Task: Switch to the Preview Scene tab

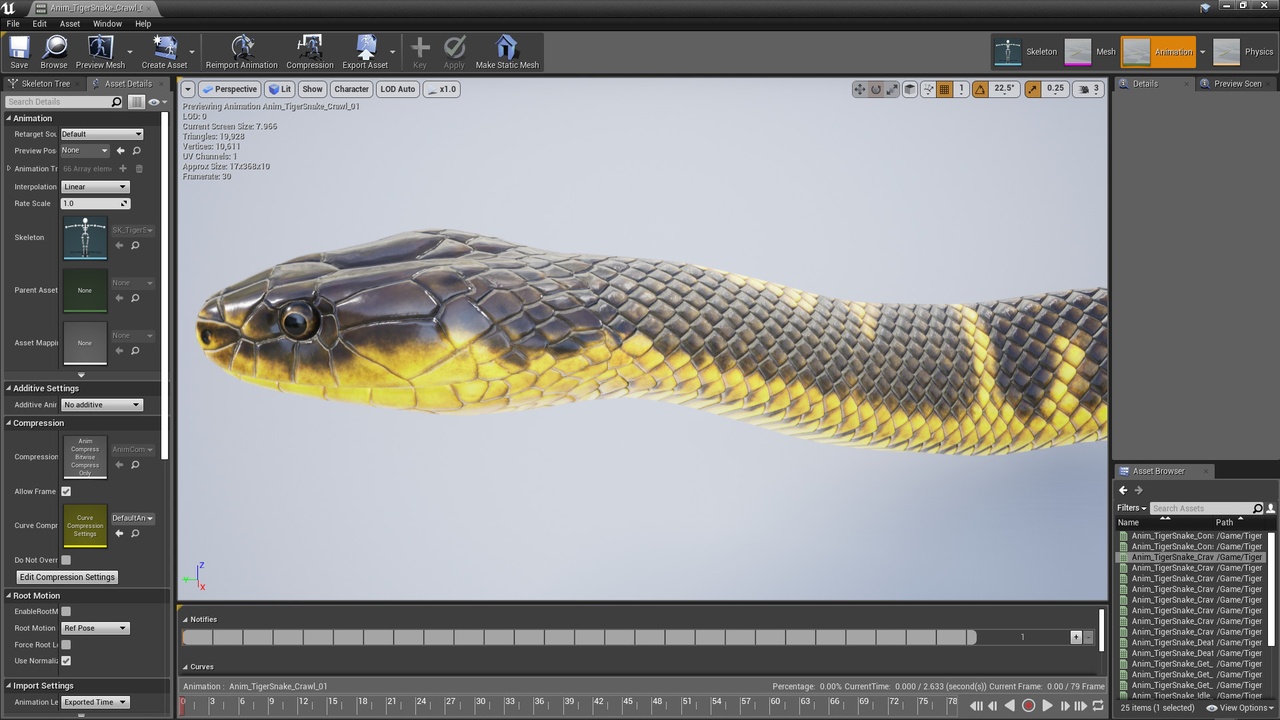Action: 1236,84
